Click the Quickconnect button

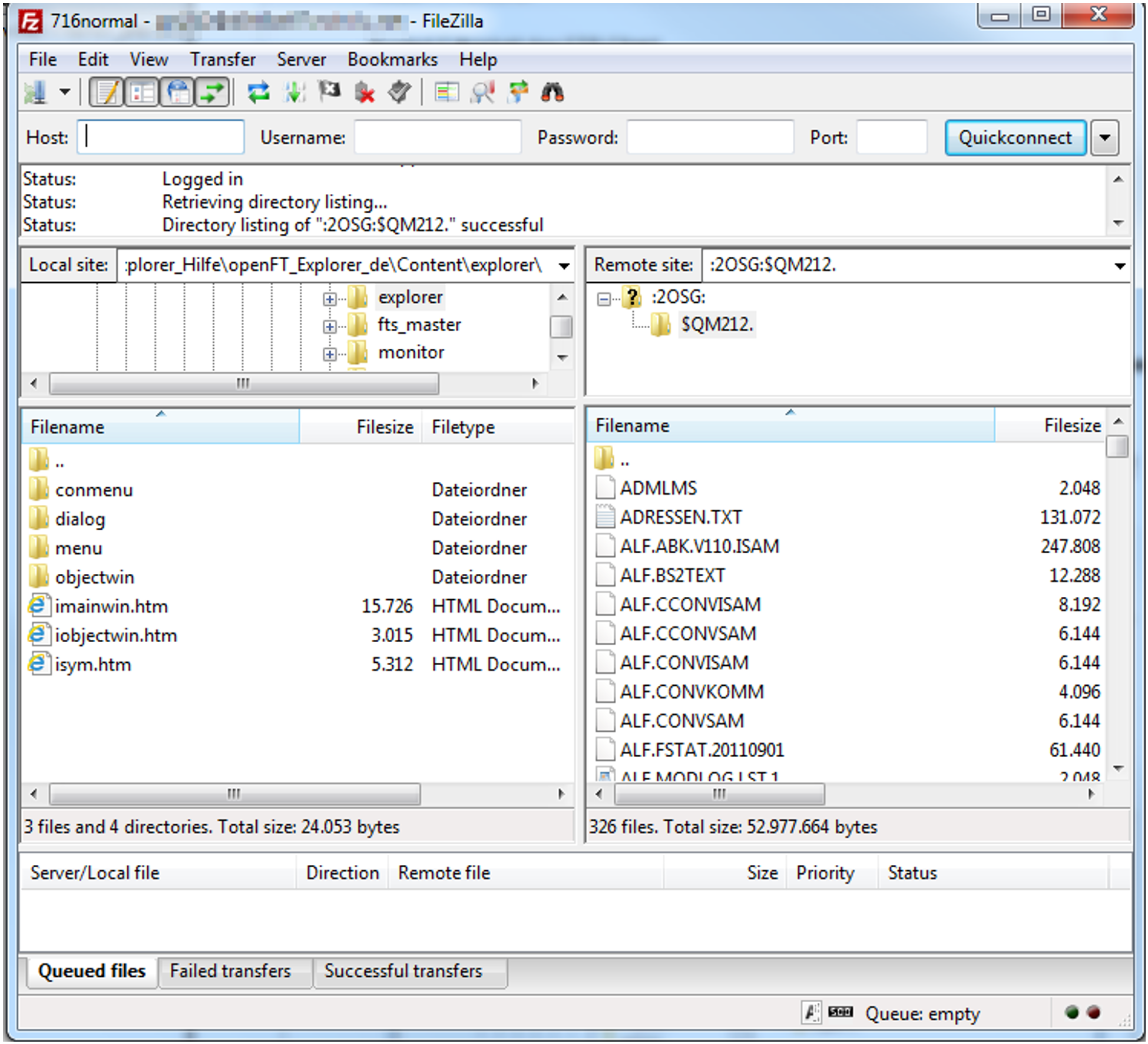coord(1015,138)
